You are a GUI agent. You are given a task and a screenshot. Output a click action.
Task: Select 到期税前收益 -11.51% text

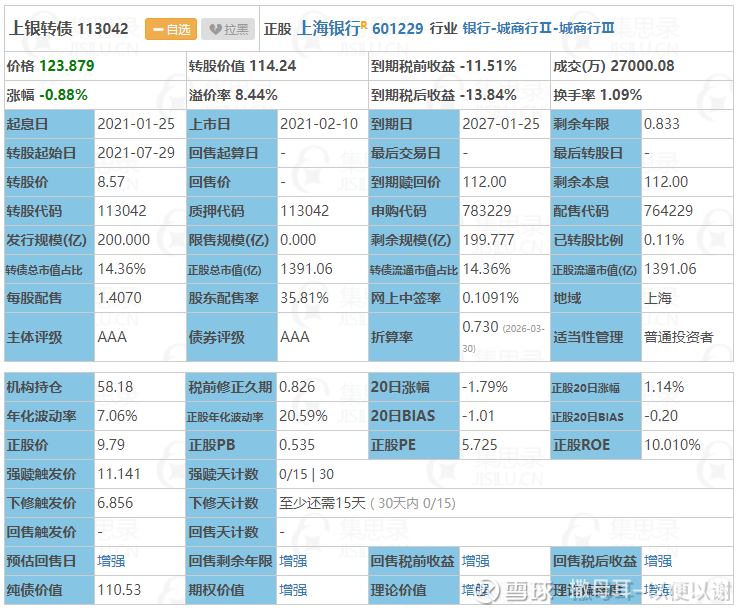coord(443,66)
